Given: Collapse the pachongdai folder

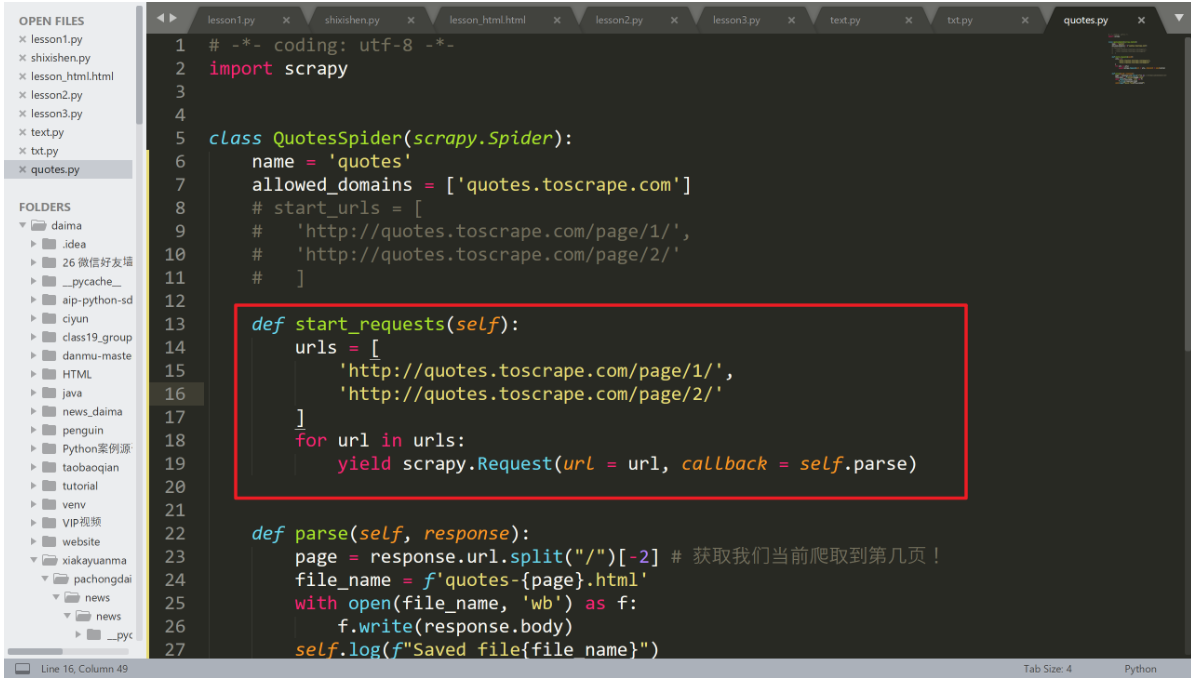Looking at the screenshot, I should tap(45, 579).
